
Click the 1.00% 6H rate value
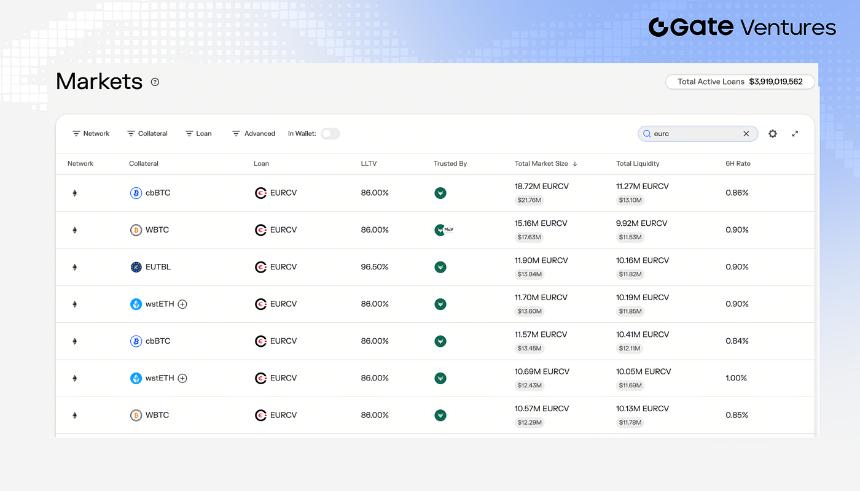(x=736, y=378)
